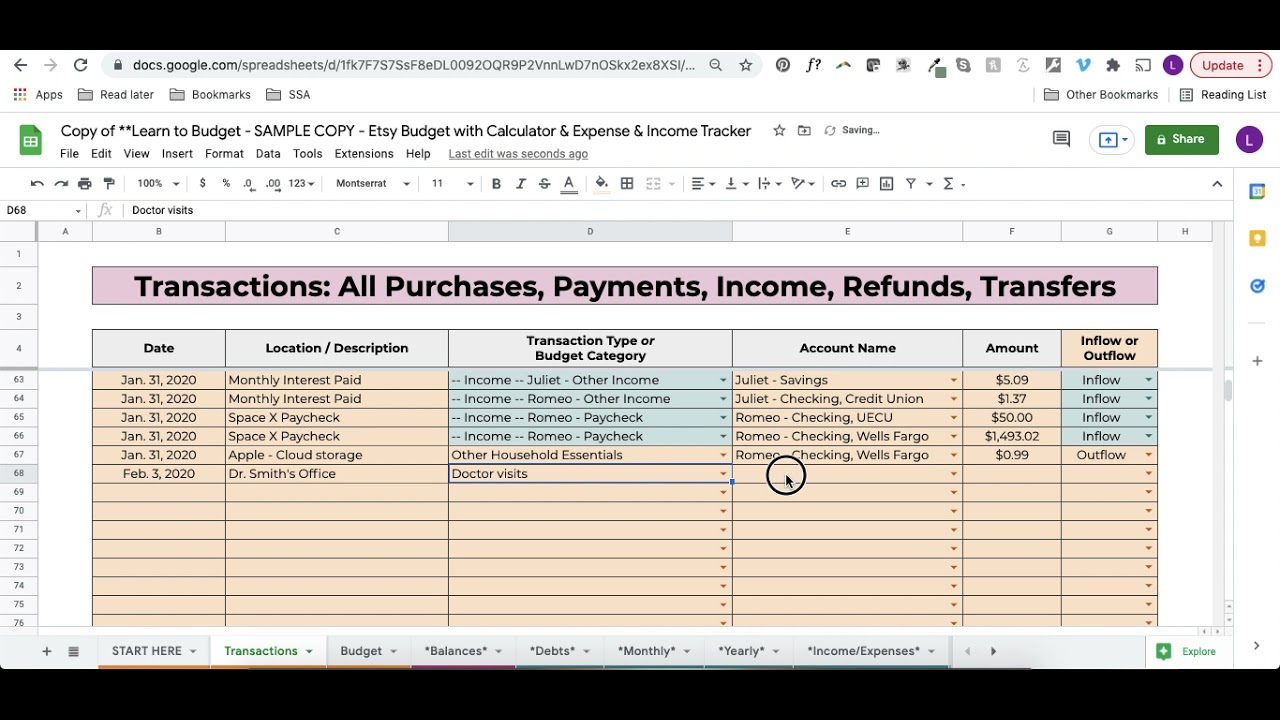Open more number formats 123 dropdown
The height and width of the screenshot is (720, 1280).
301,184
